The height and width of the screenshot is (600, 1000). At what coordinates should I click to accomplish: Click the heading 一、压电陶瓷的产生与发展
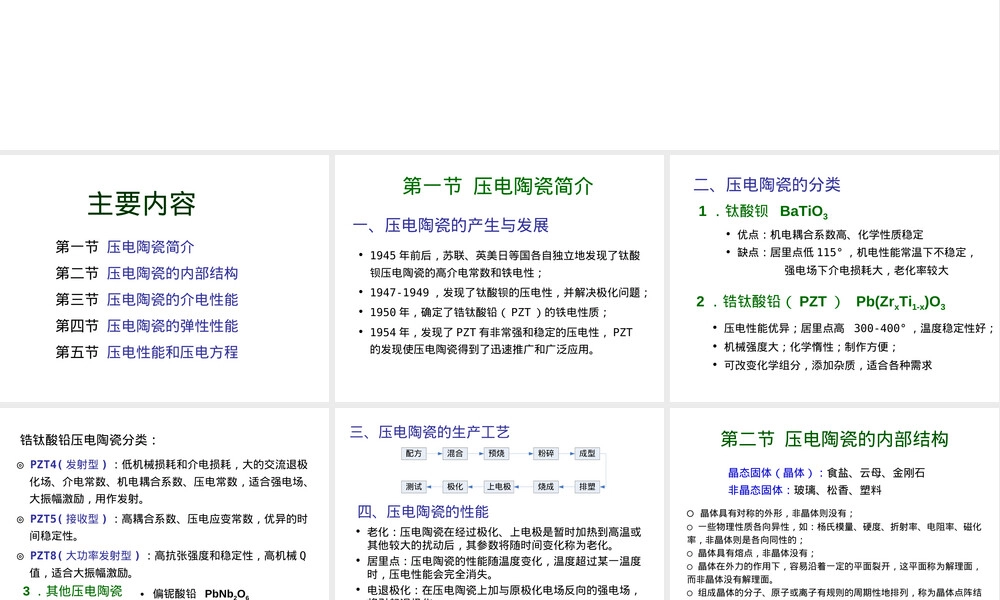pyautogui.click(x=450, y=225)
